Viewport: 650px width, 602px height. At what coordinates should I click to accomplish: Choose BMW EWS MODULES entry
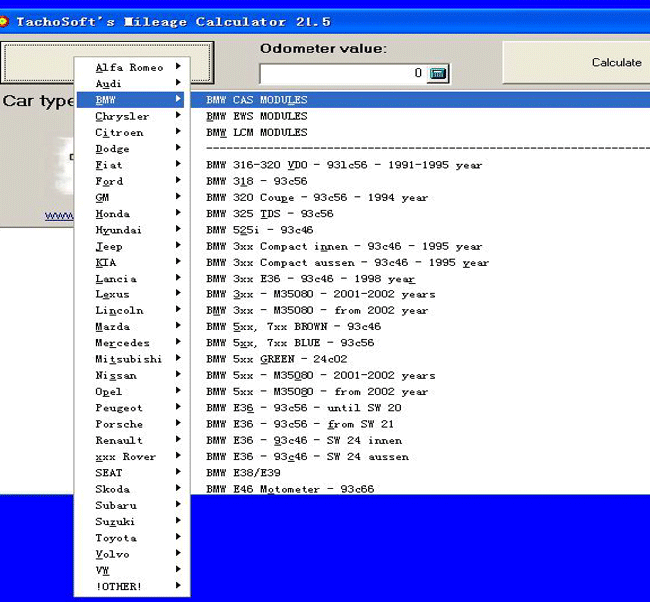420,116
